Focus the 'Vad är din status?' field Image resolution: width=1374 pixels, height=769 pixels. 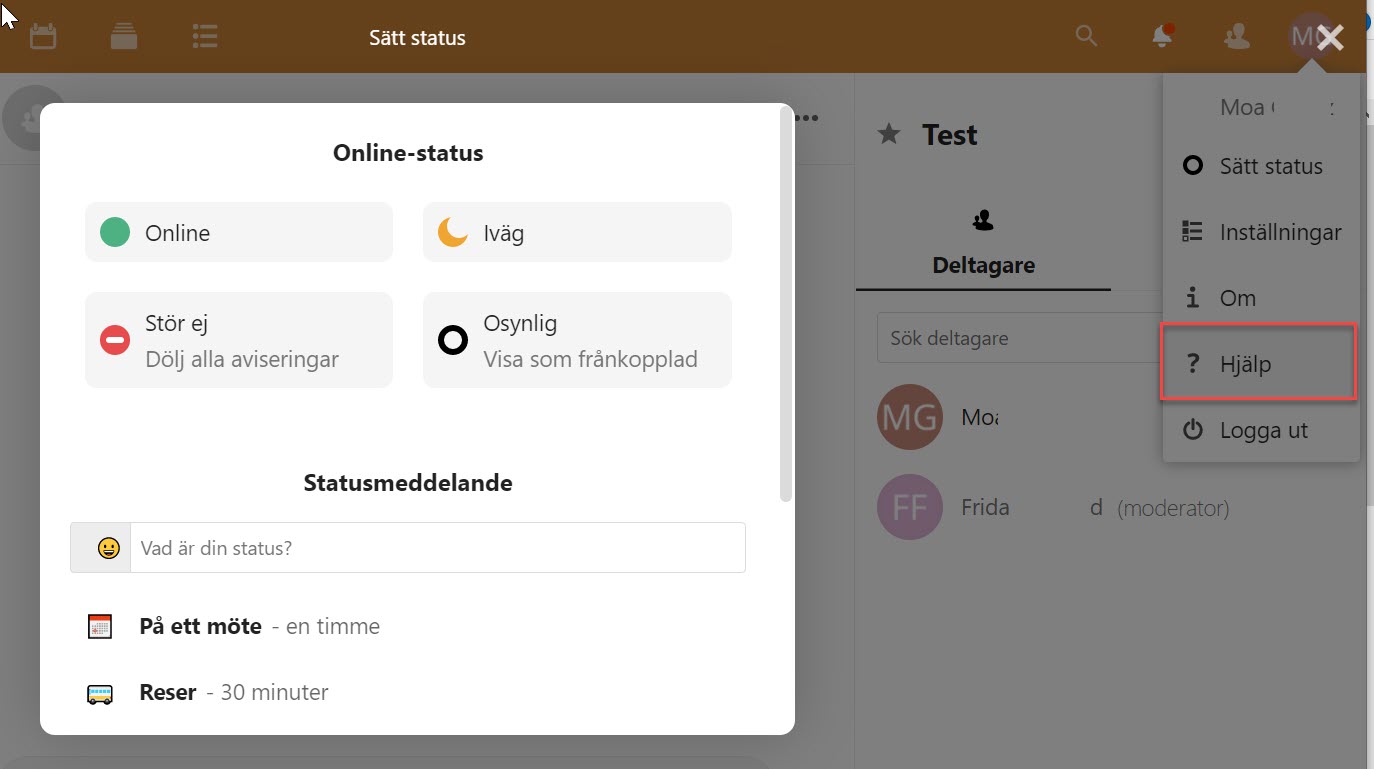coord(438,548)
